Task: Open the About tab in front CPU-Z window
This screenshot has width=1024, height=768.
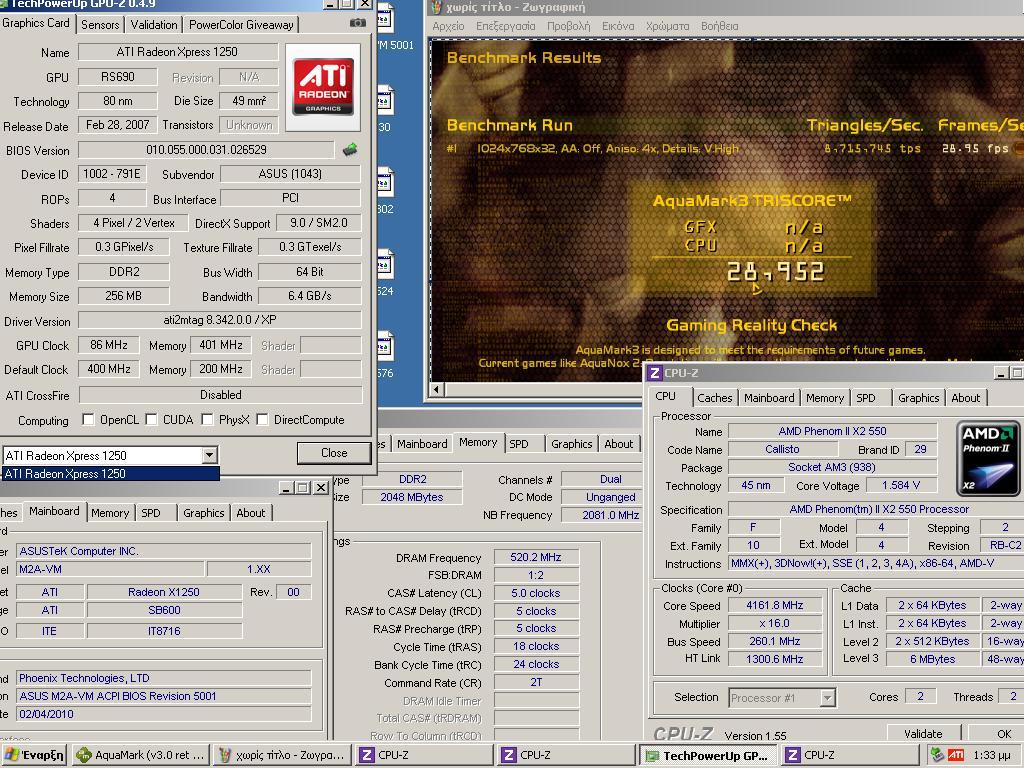Action: tap(965, 398)
